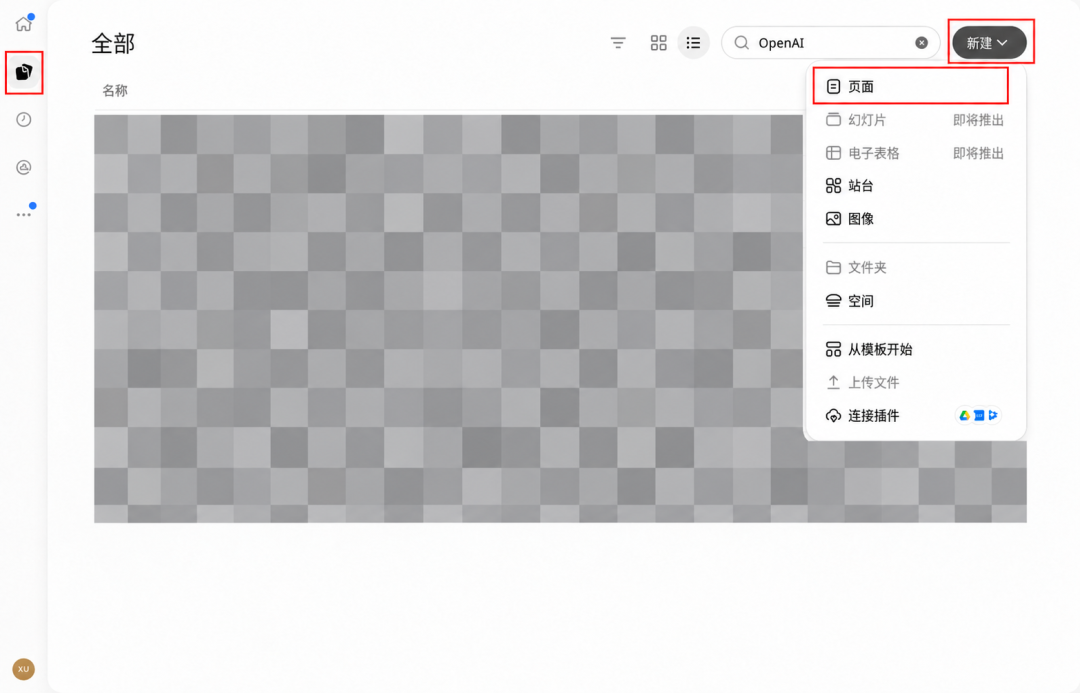Screen dimensions: 1080x693
Task: Select 连接插件 menu entry
Action: pyautogui.click(x=915, y=415)
